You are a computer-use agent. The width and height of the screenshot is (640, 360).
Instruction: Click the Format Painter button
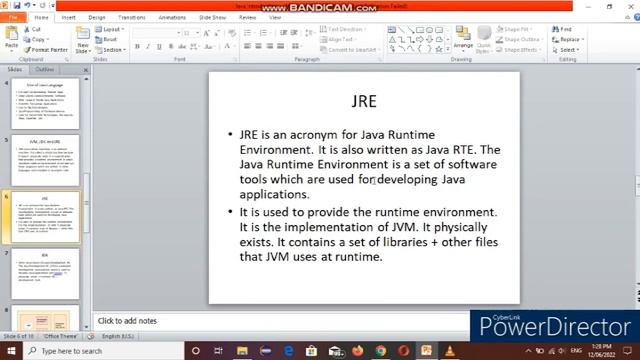click(46, 50)
